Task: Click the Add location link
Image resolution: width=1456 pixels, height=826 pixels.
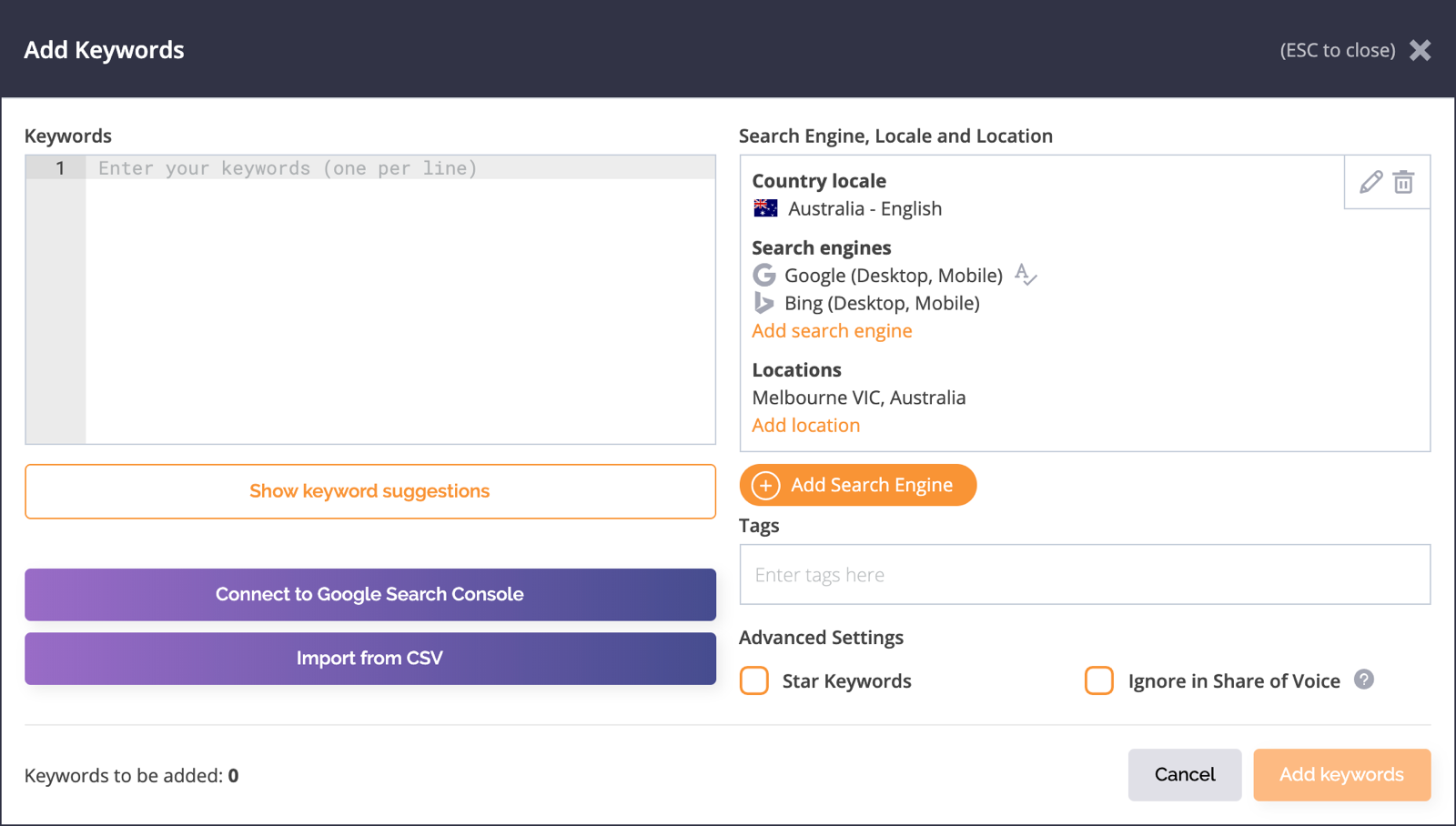Action: tap(805, 426)
